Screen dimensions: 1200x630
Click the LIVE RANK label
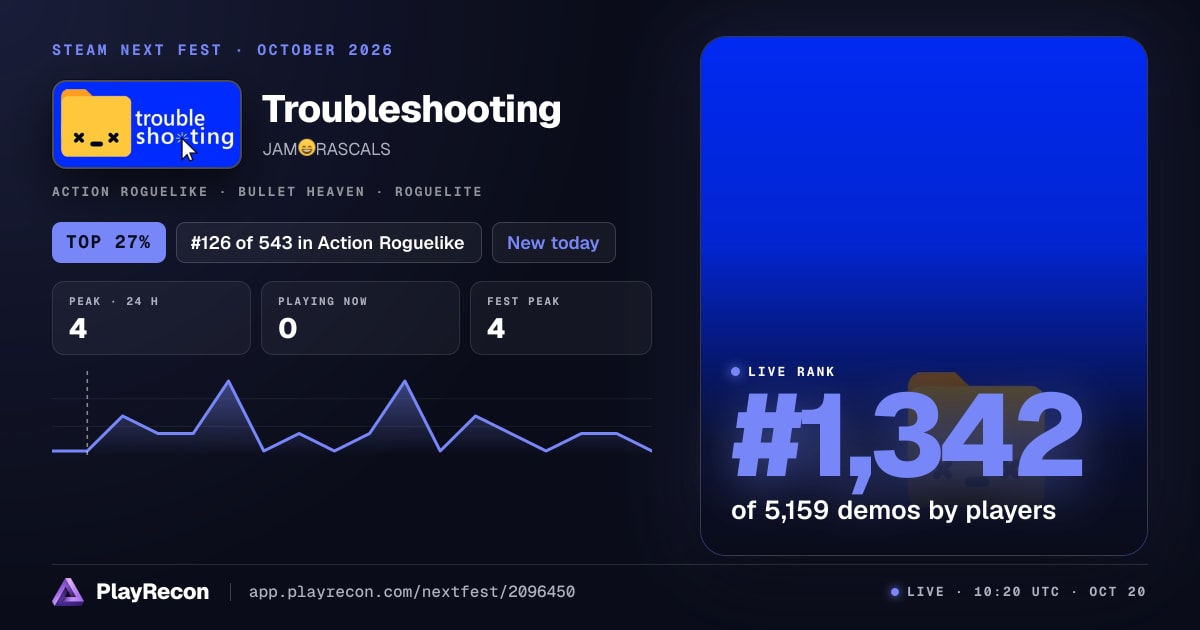(791, 371)
